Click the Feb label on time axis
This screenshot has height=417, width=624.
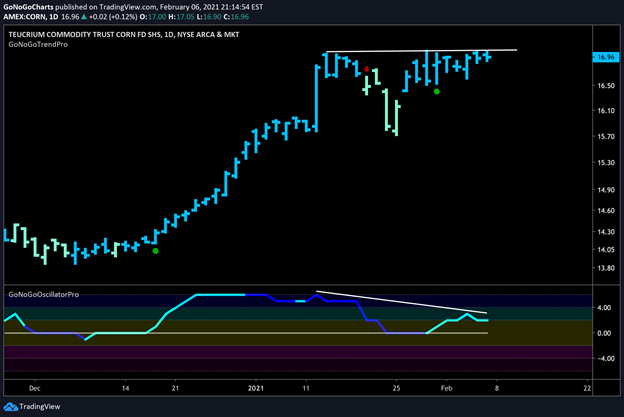point(447,388)
